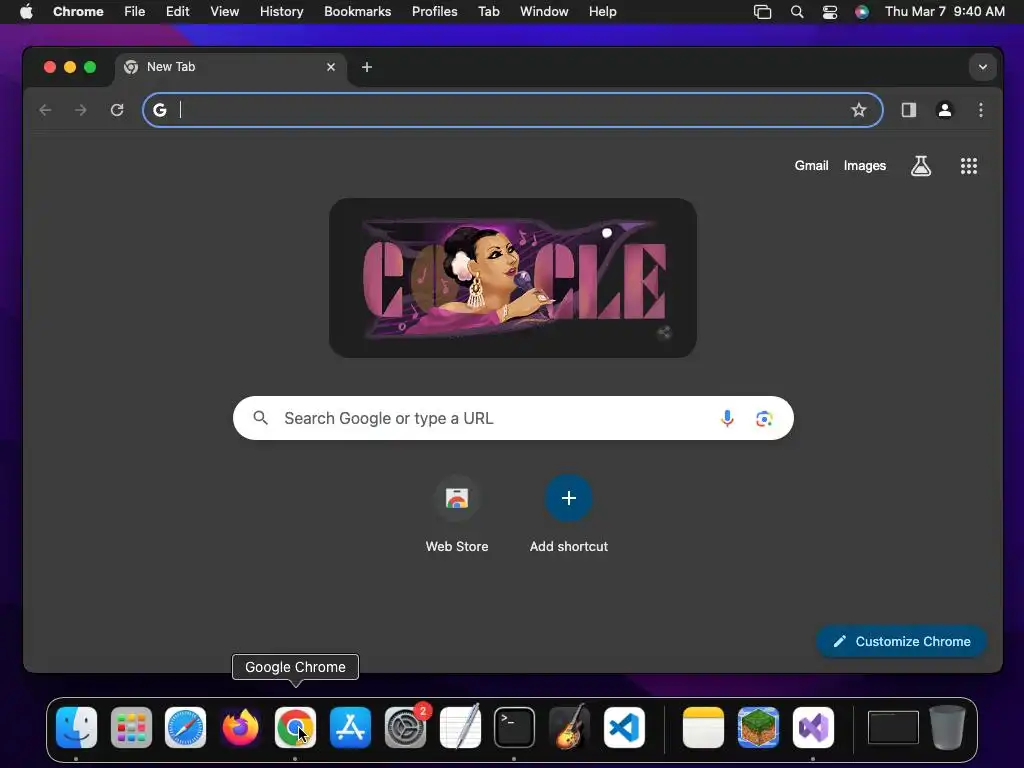The image size is (1024, 768).
Task: Open Gmail link
Action: coord(811,166)
